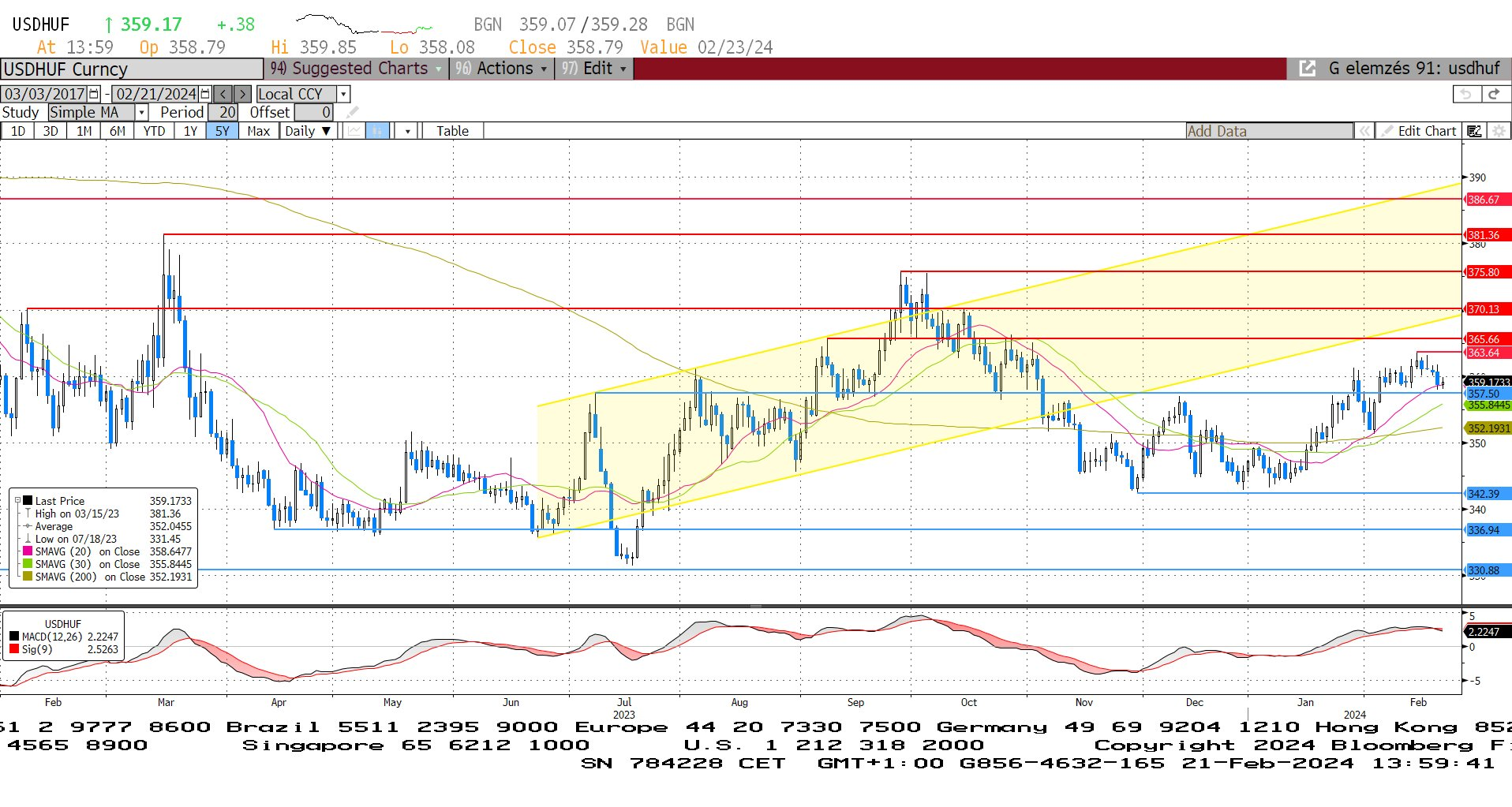Select the 6M time range tab
The height and width of the screenshot is (807, 1512).
(x=117, y=131)
